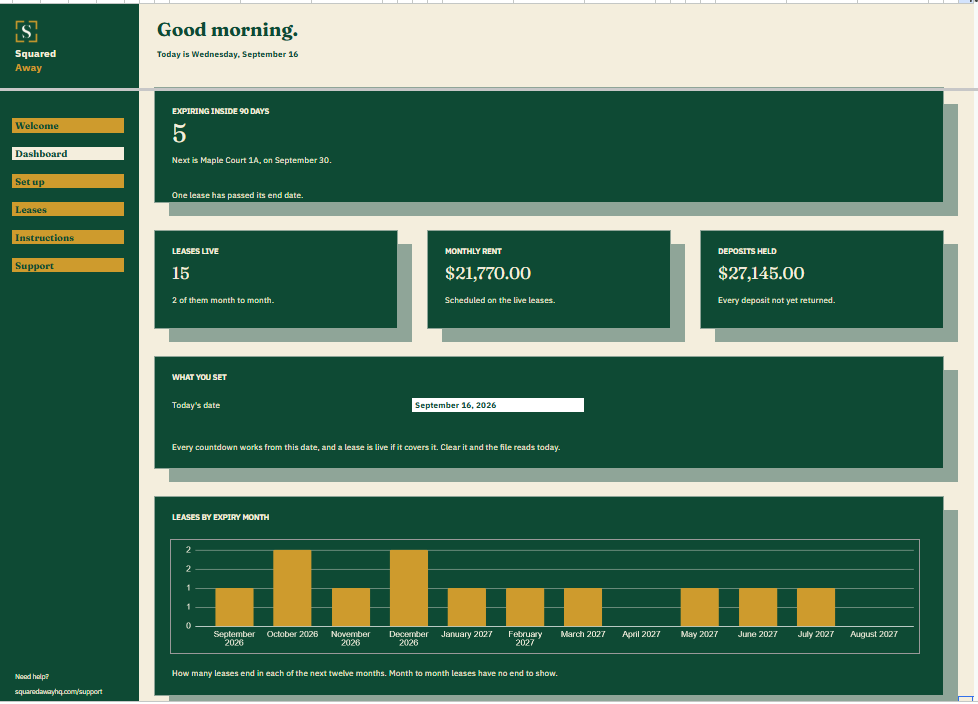Select the February 2027 chart bar

coord(525,607)
